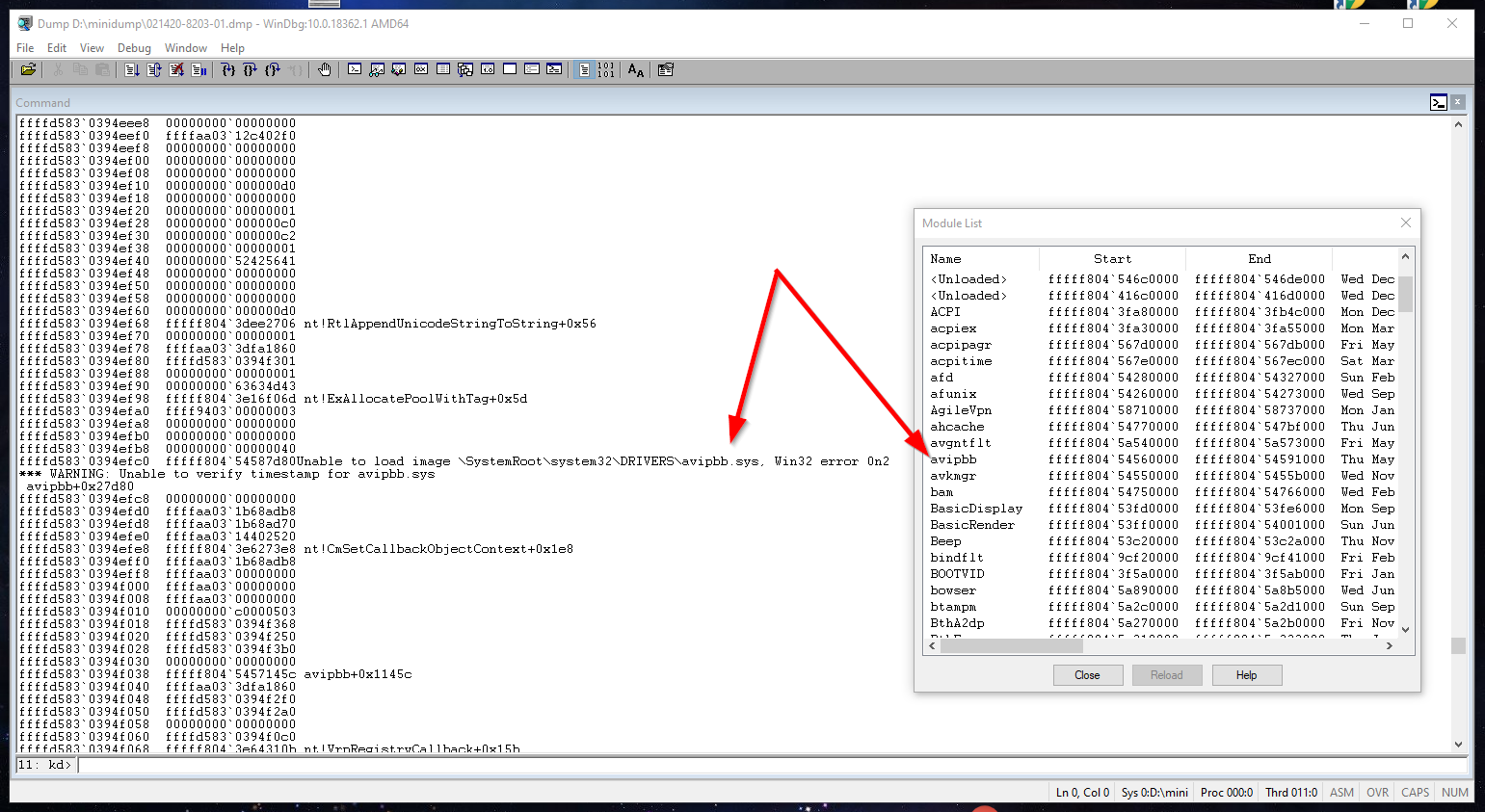Click 'nt!CmSetCallbackObjectContext+0x1e8' line
1485x812 pixels.
tap(438, 549)
